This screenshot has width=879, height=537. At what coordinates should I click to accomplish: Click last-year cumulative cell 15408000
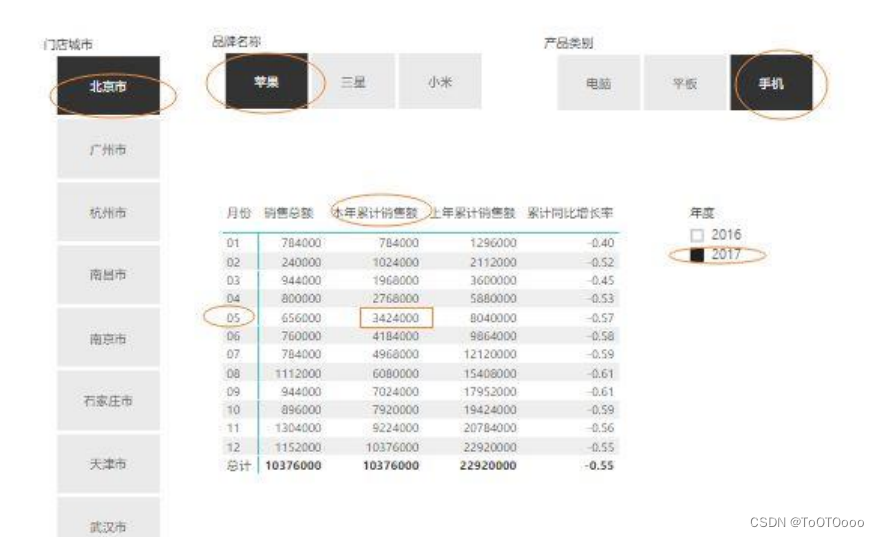point(490,373)
